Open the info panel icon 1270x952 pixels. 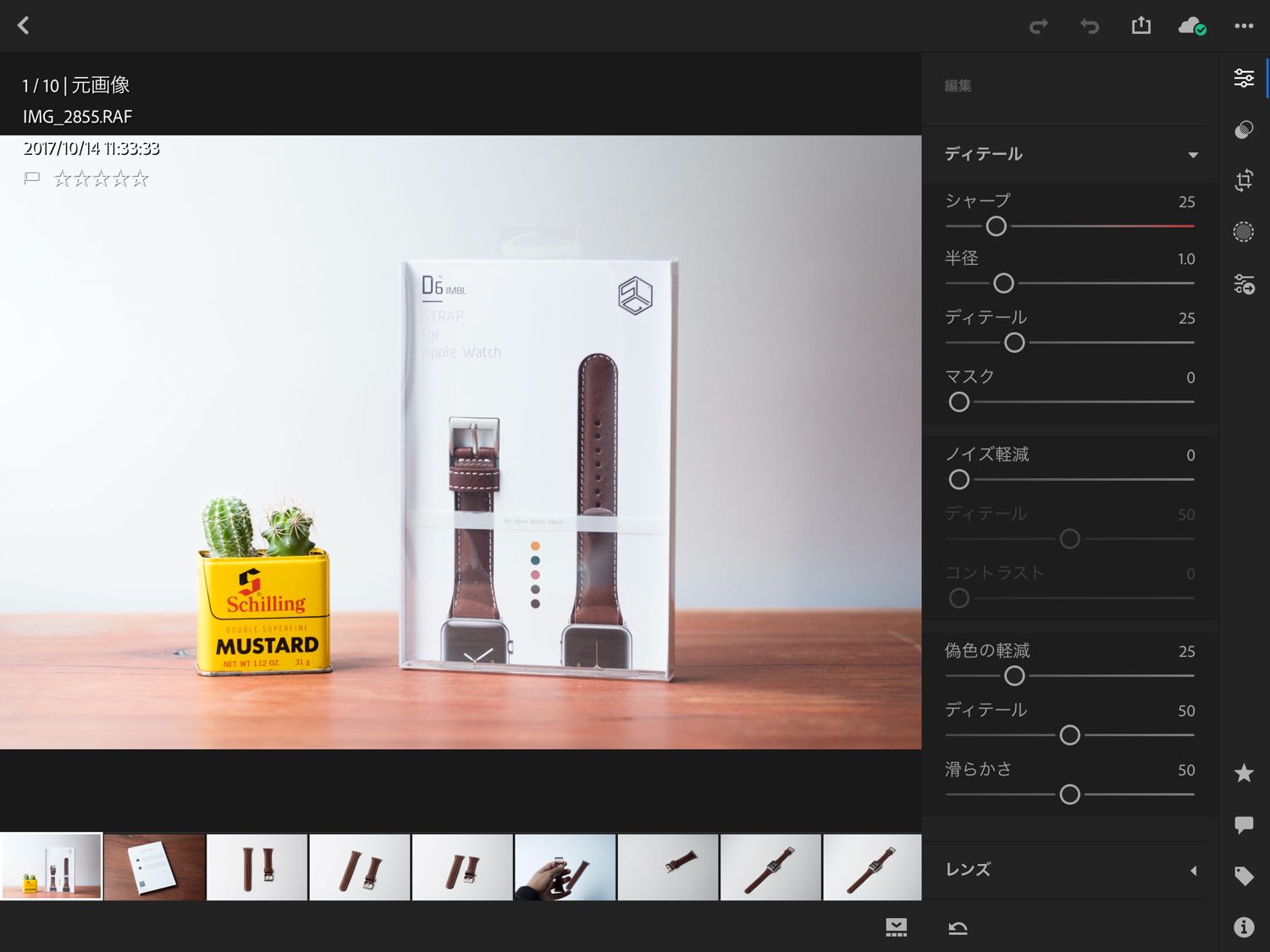pyautogui.click(x=1244, y=927)
